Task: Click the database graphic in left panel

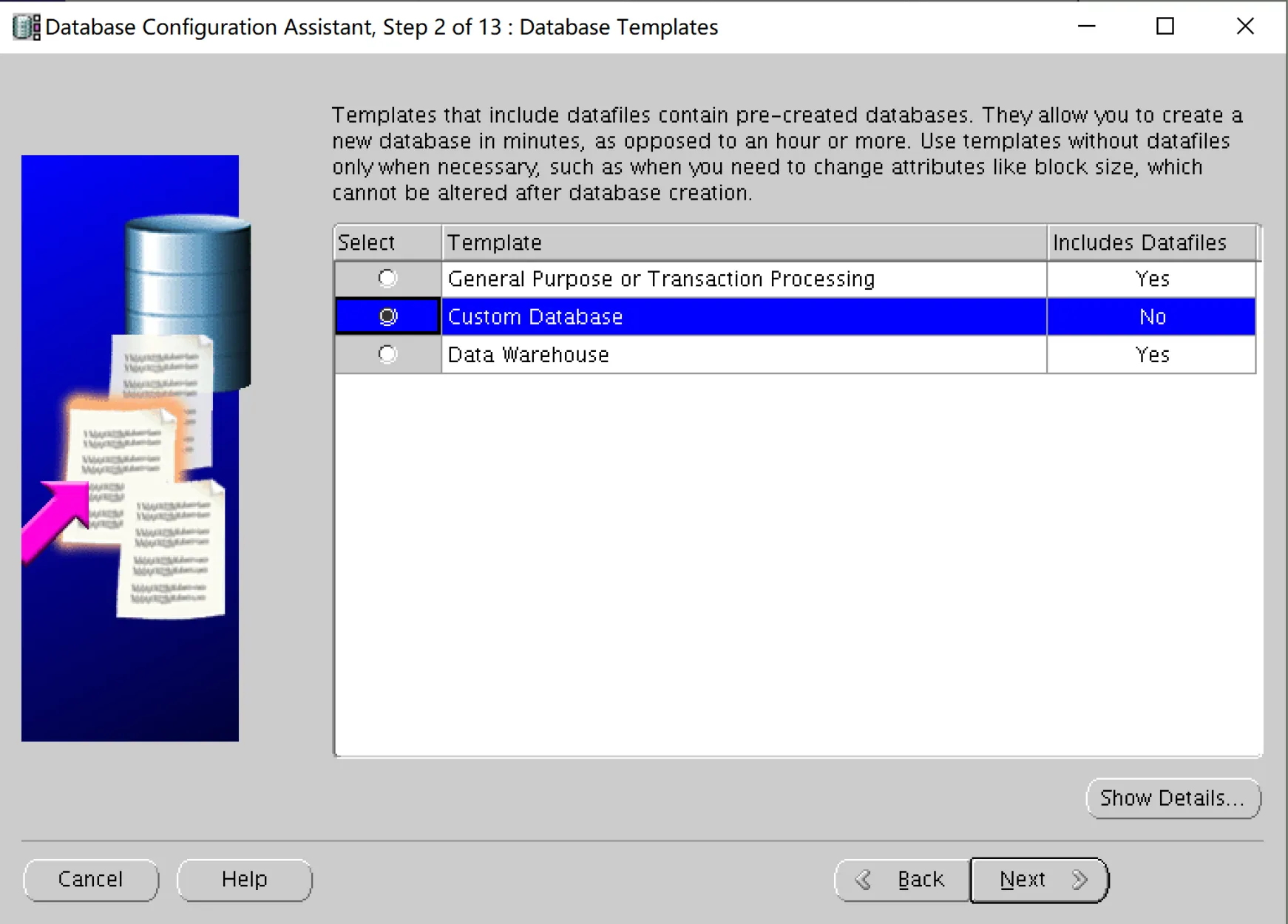Action: click(x=187, y=296)
